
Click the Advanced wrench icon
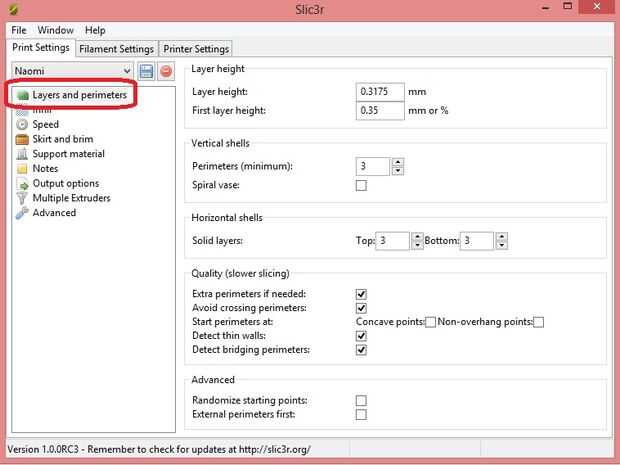tap(22, 213)
